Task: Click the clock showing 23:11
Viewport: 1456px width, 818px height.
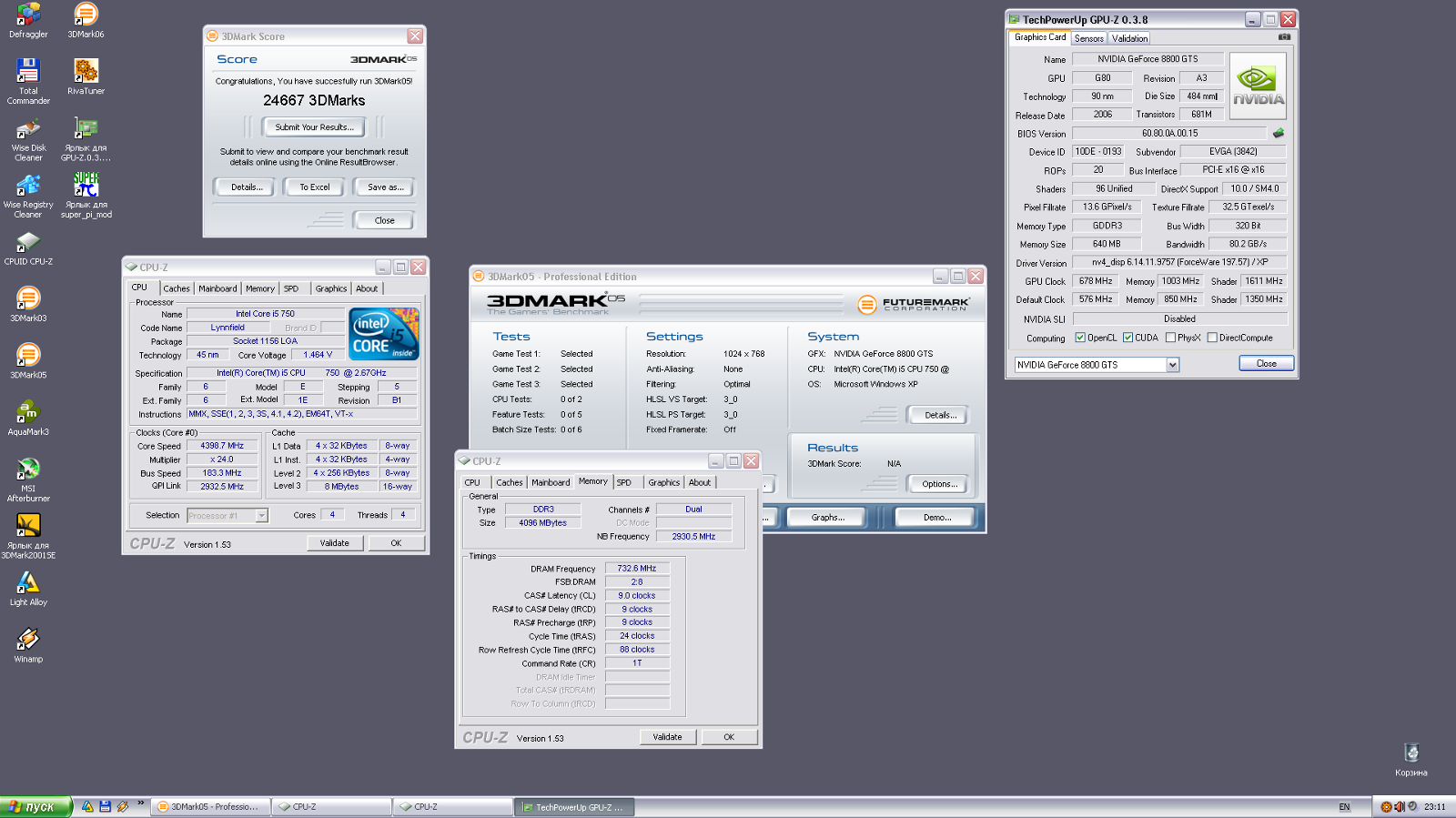Action: click(1434, 807)
